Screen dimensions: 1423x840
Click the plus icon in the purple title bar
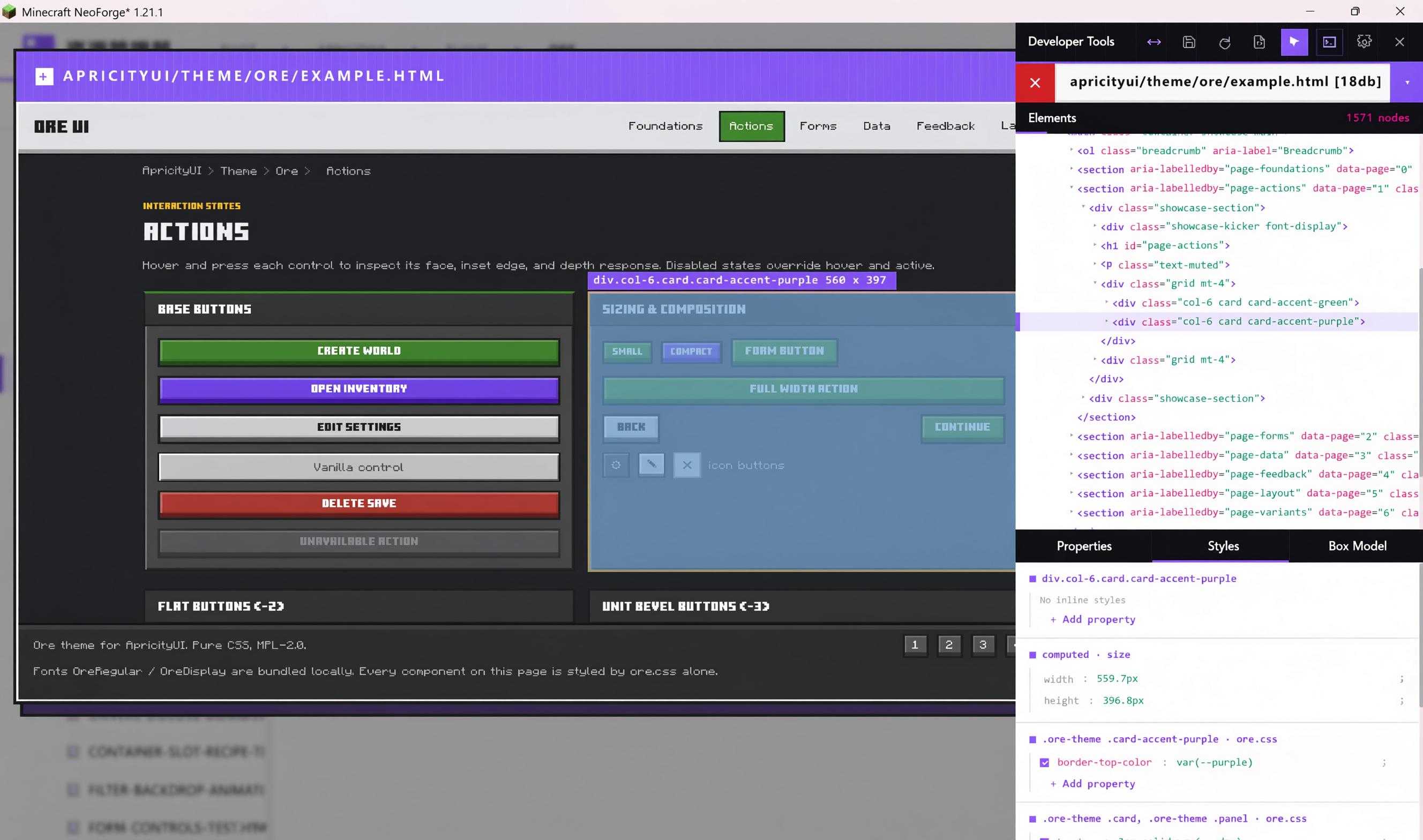point(44,77)
